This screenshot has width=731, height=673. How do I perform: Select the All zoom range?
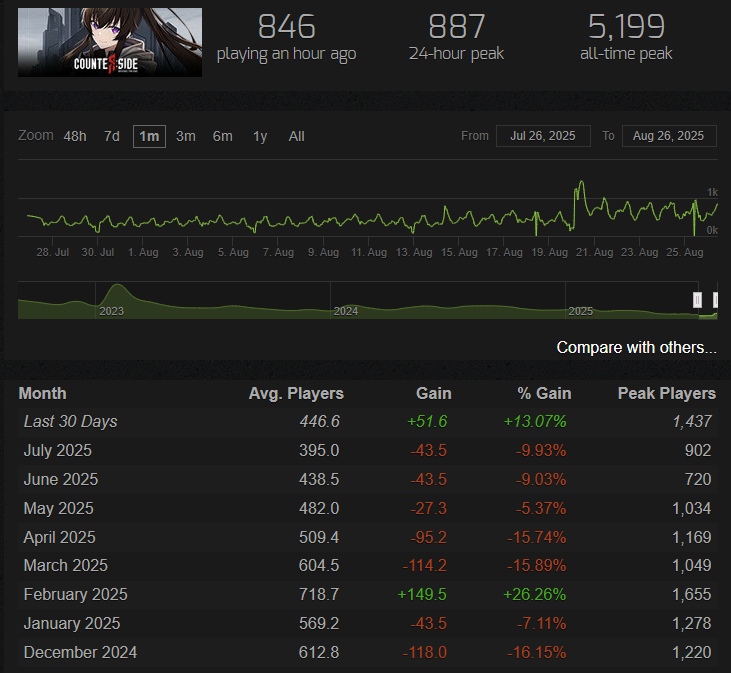click(297, 137)
